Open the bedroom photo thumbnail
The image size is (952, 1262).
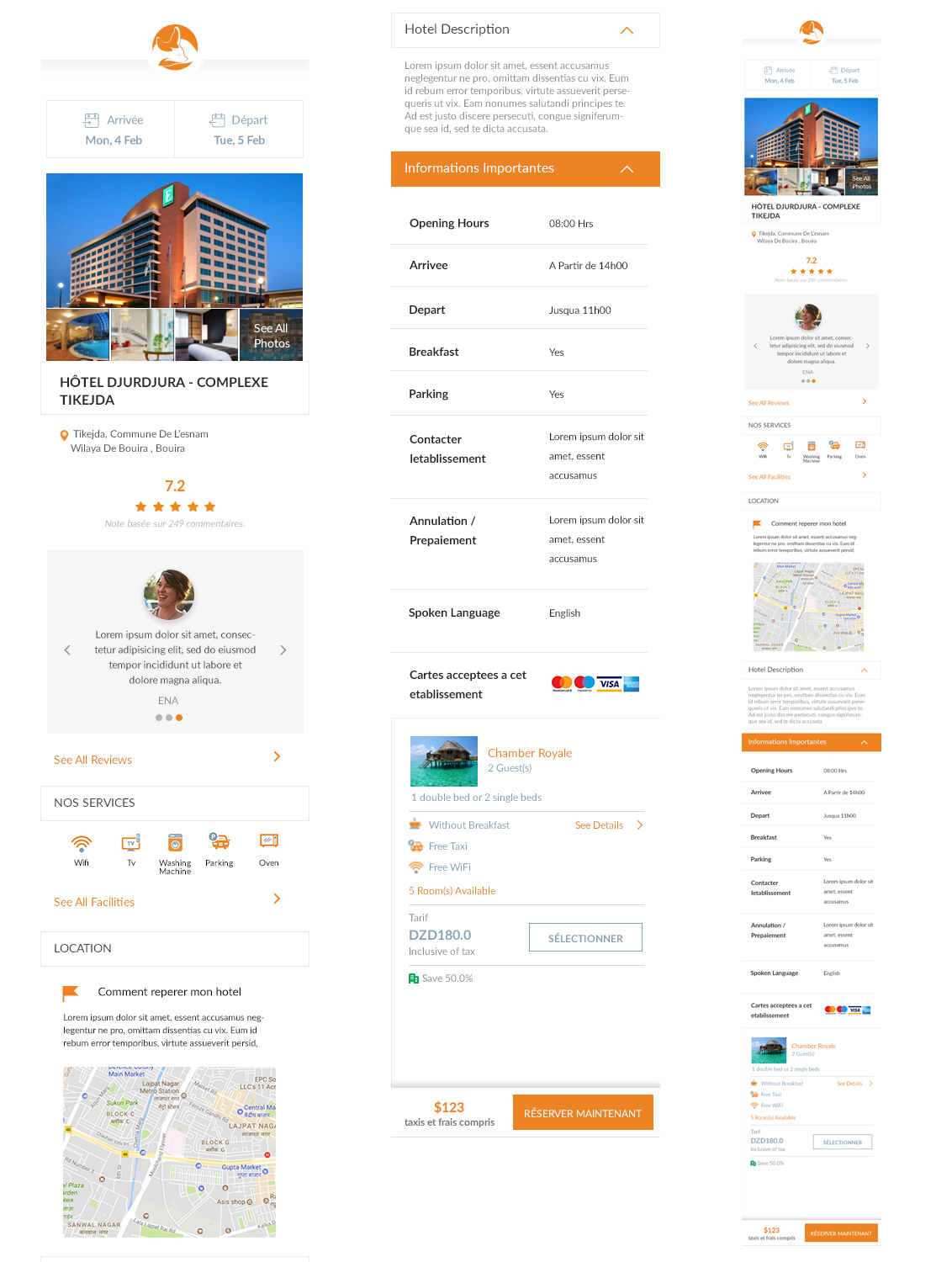coord(207,335)
